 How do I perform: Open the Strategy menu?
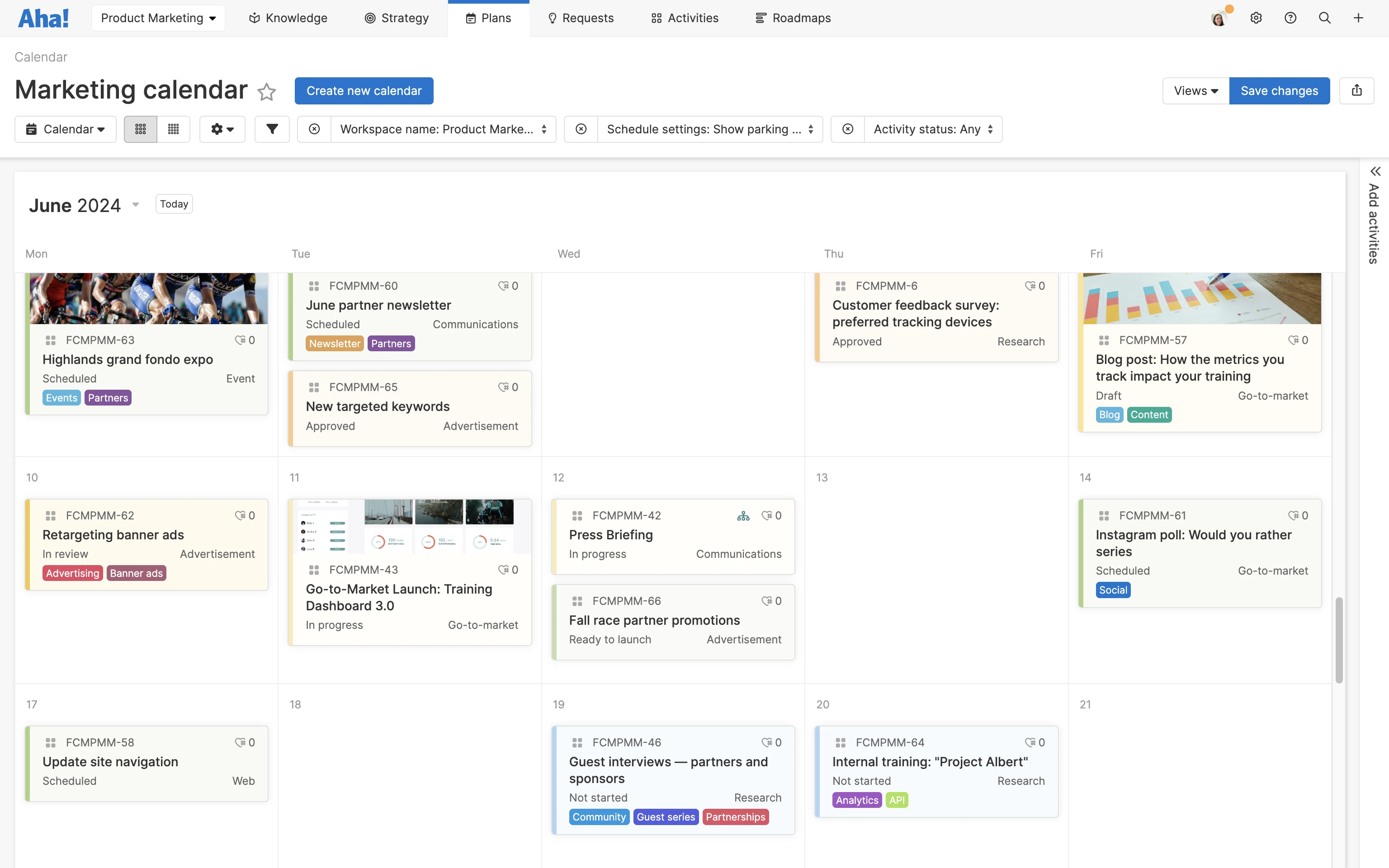397,18
